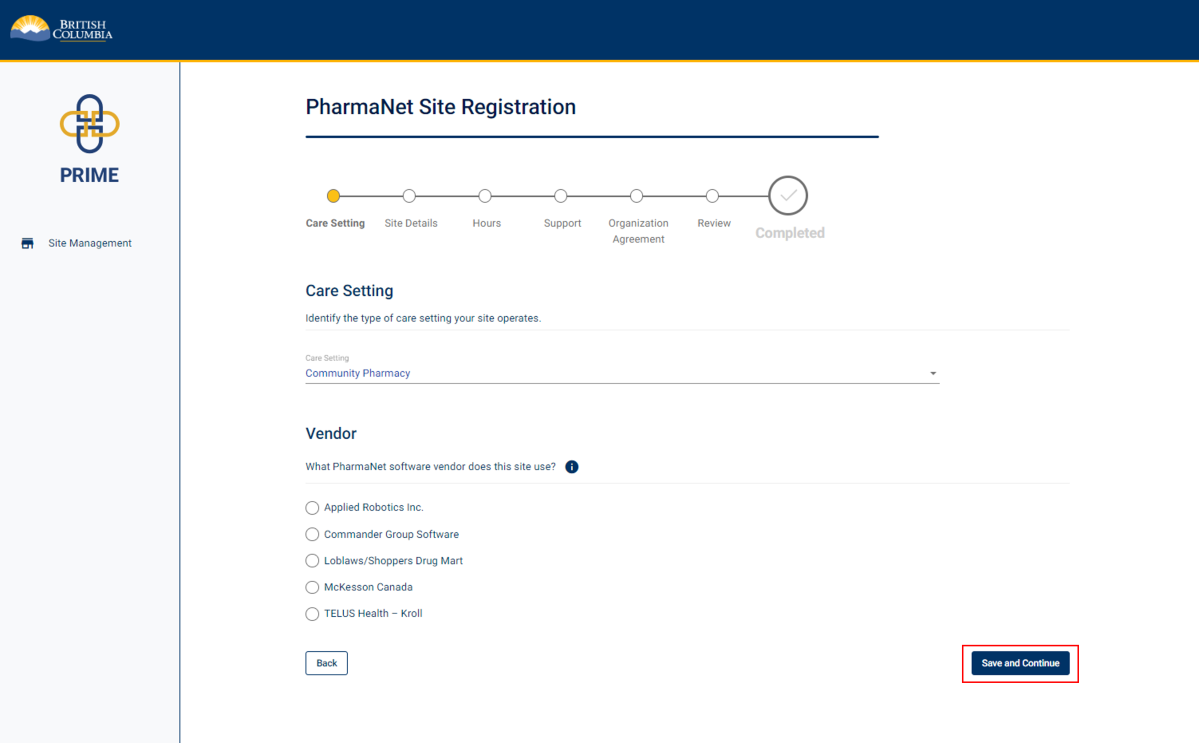1199x743 pixels.
Task: Go to the Site Details step
Action: tap(409, 196)
